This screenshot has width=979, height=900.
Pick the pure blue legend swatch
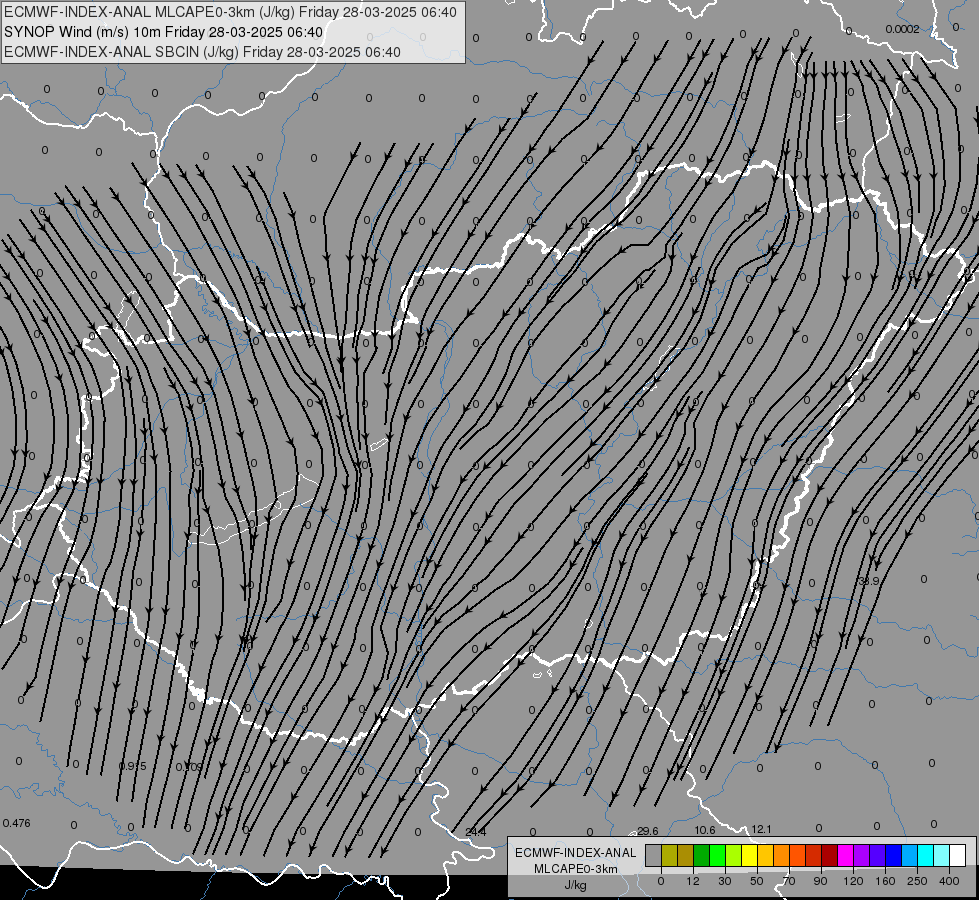(893, 855)
